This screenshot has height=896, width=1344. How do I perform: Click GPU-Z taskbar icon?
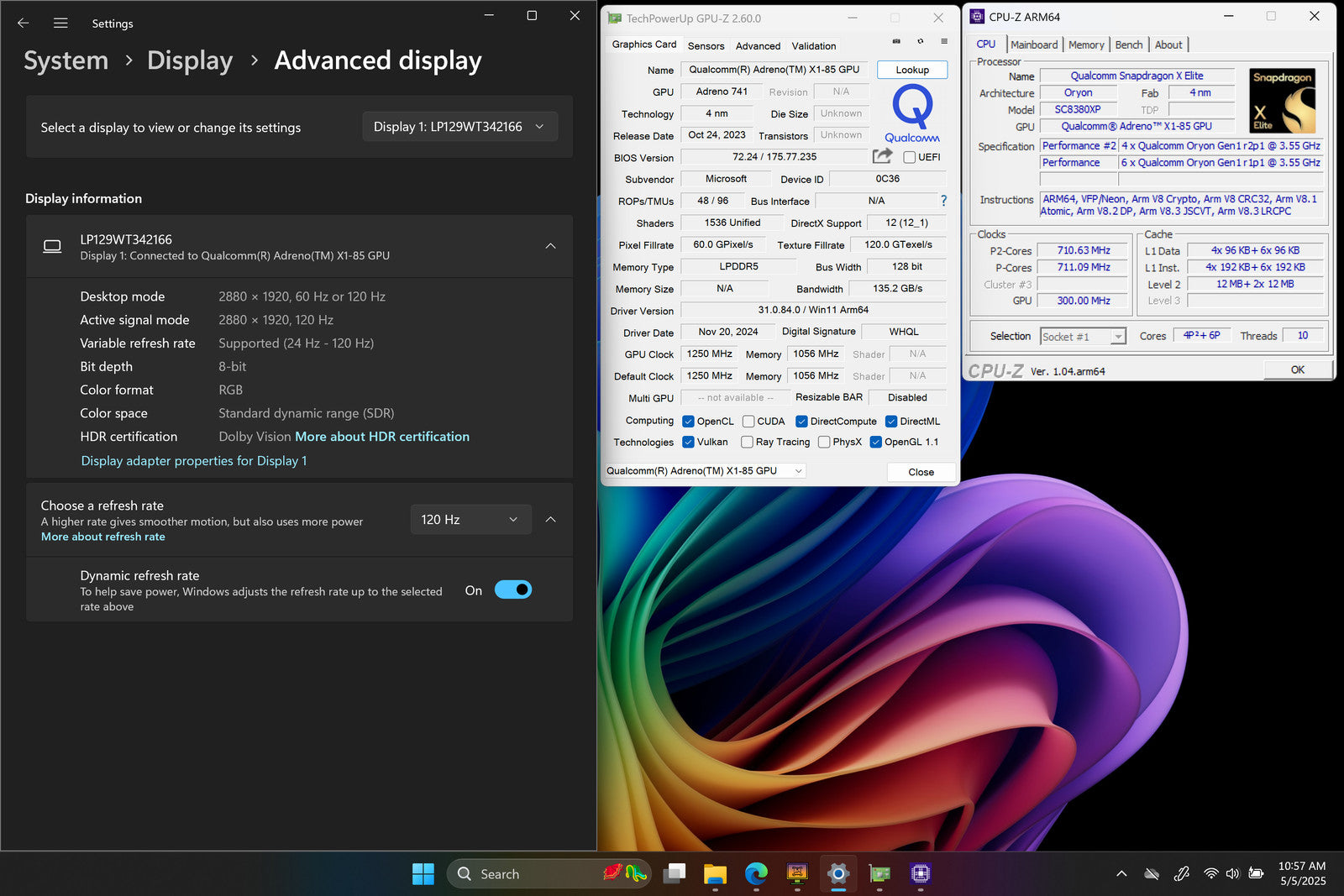click(879, 874)
